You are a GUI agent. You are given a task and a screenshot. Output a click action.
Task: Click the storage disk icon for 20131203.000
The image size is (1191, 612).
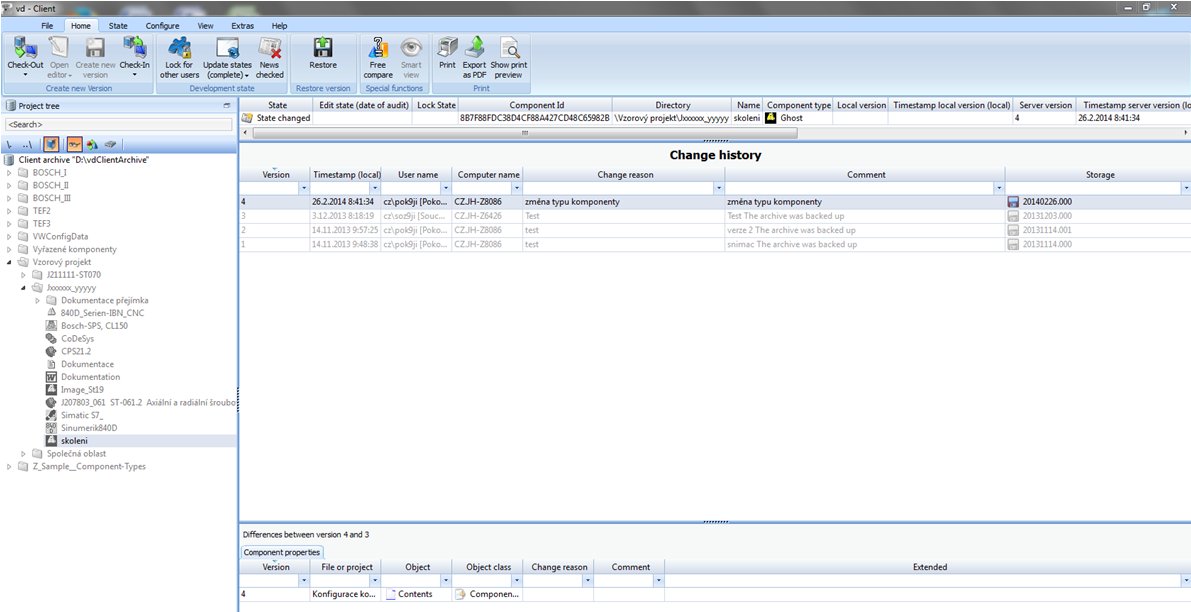pos(1013,216)
